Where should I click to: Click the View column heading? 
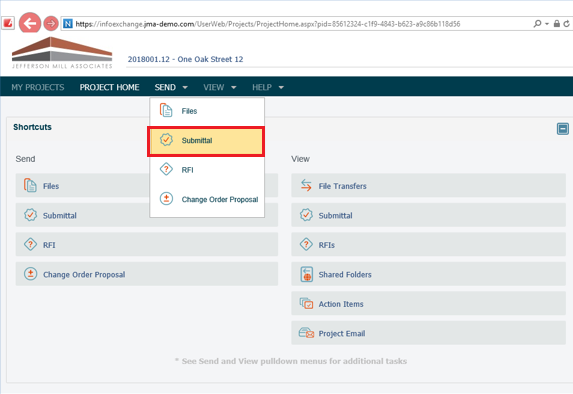300,159
